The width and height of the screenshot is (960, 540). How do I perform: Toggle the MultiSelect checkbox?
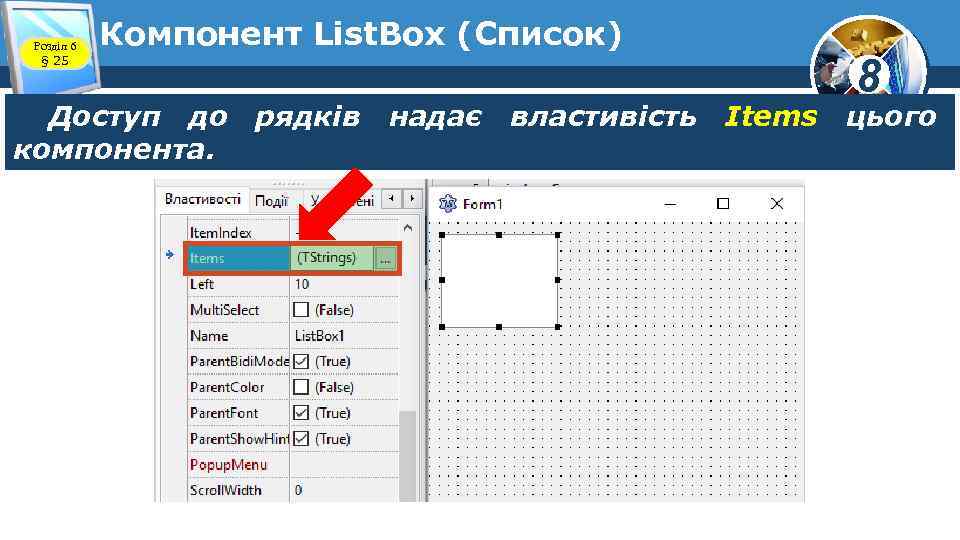point(301,310)
